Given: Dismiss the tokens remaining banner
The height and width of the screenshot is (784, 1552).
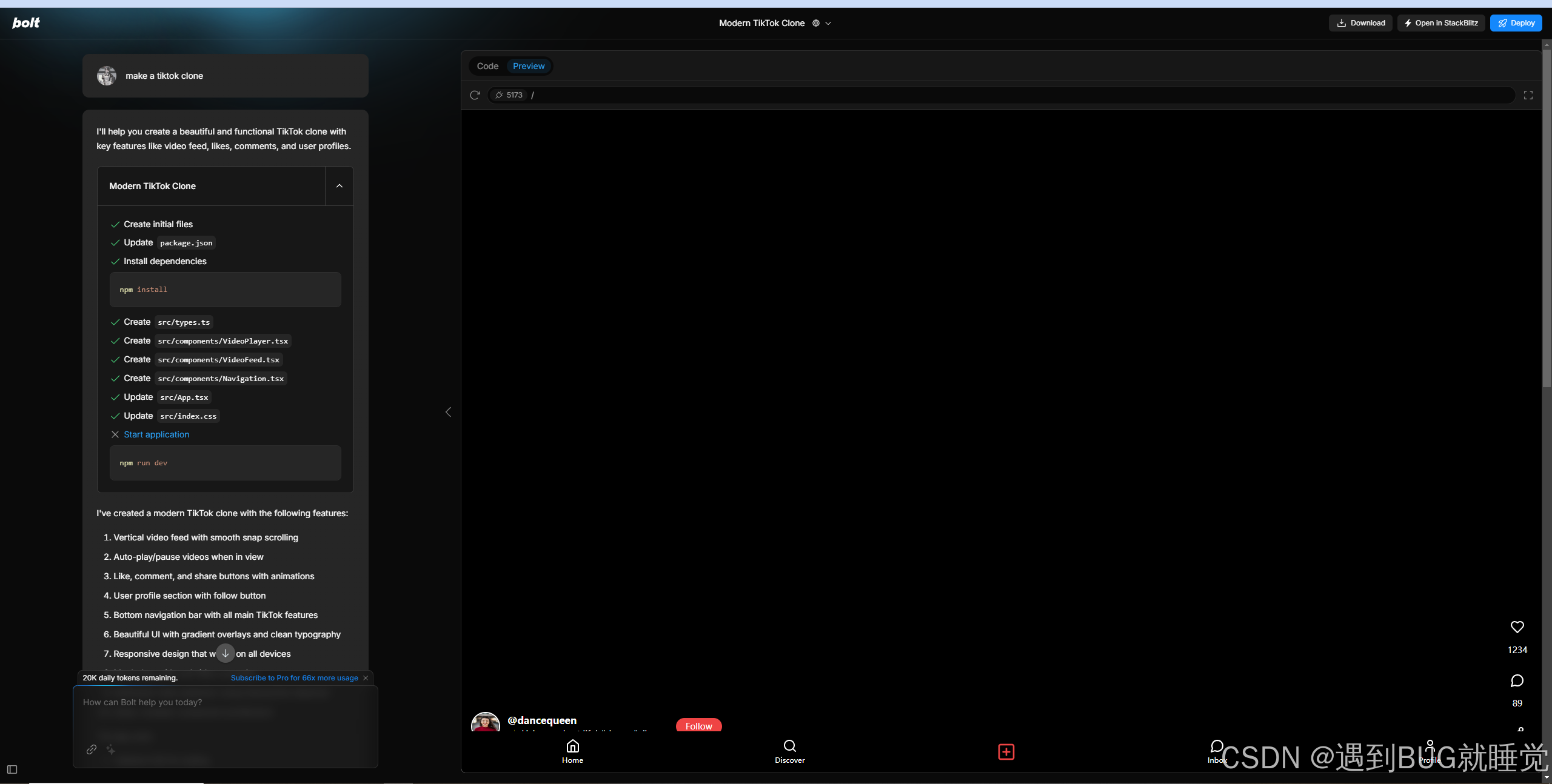Looking at the screenshot, I should click(x=366, y=678).
